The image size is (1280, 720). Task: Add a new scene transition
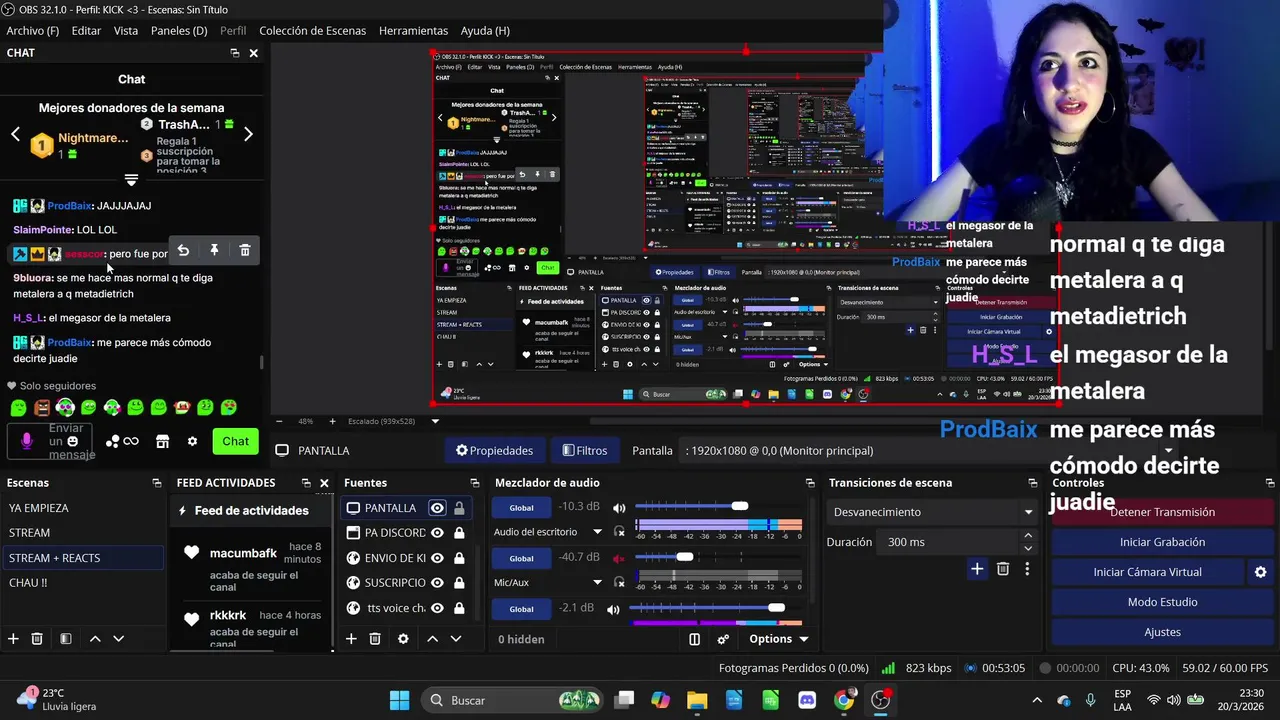977,569
